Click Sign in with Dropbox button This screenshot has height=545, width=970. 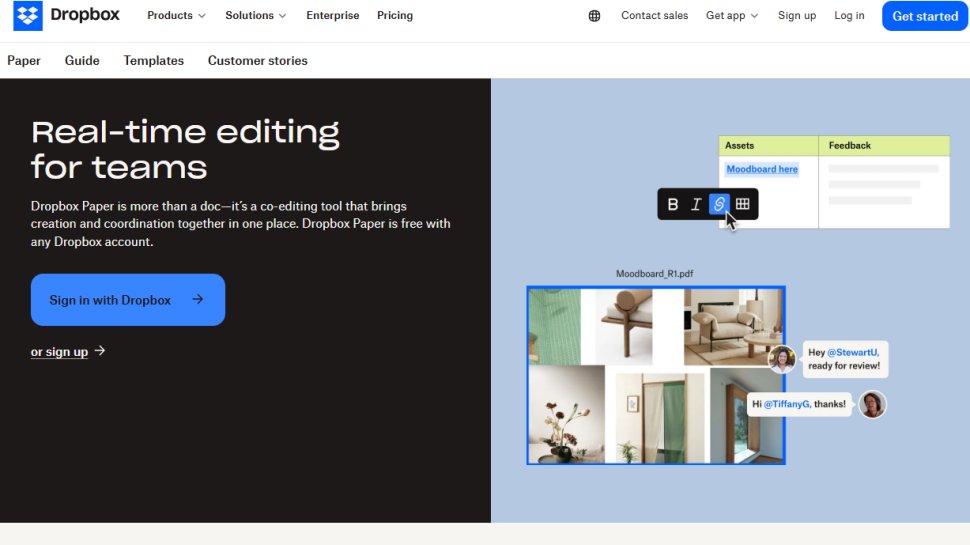pos(128,299)
